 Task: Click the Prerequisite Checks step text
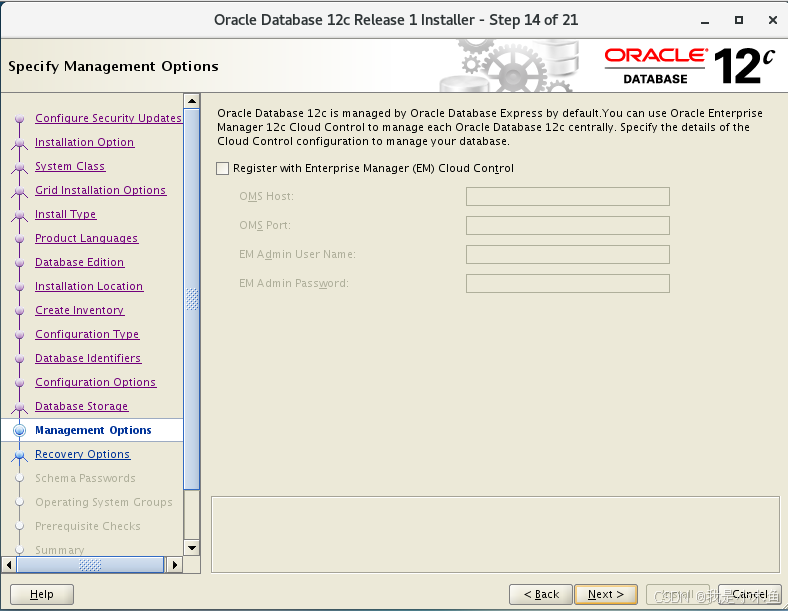[x=87, y=526]
